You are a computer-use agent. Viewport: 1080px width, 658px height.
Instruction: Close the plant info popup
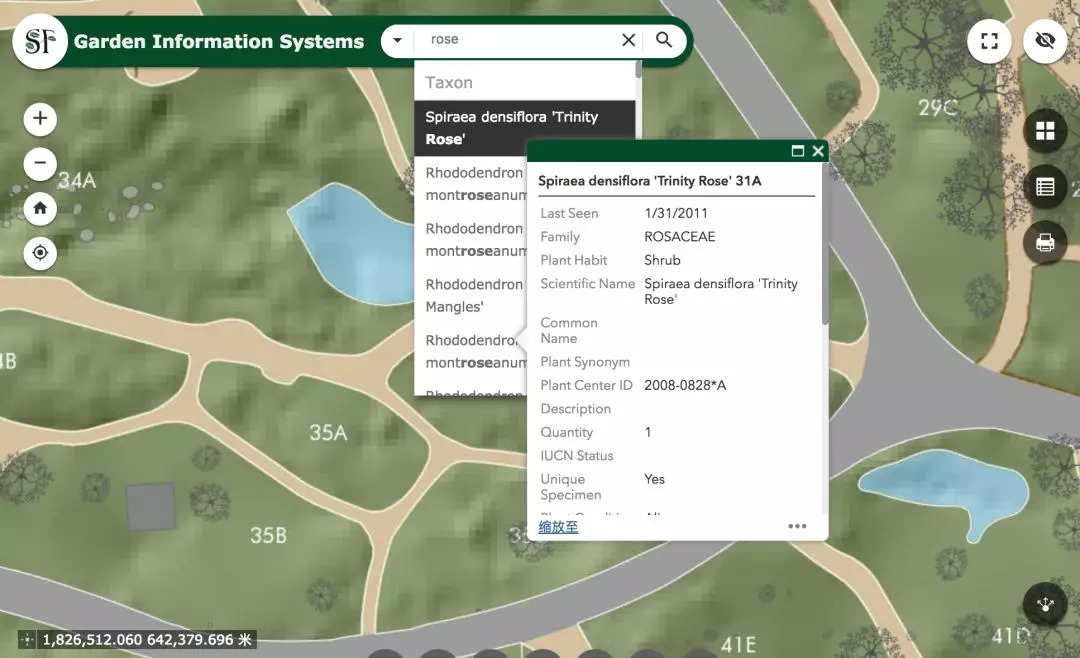pyautogui.click(x=818, y=151)
